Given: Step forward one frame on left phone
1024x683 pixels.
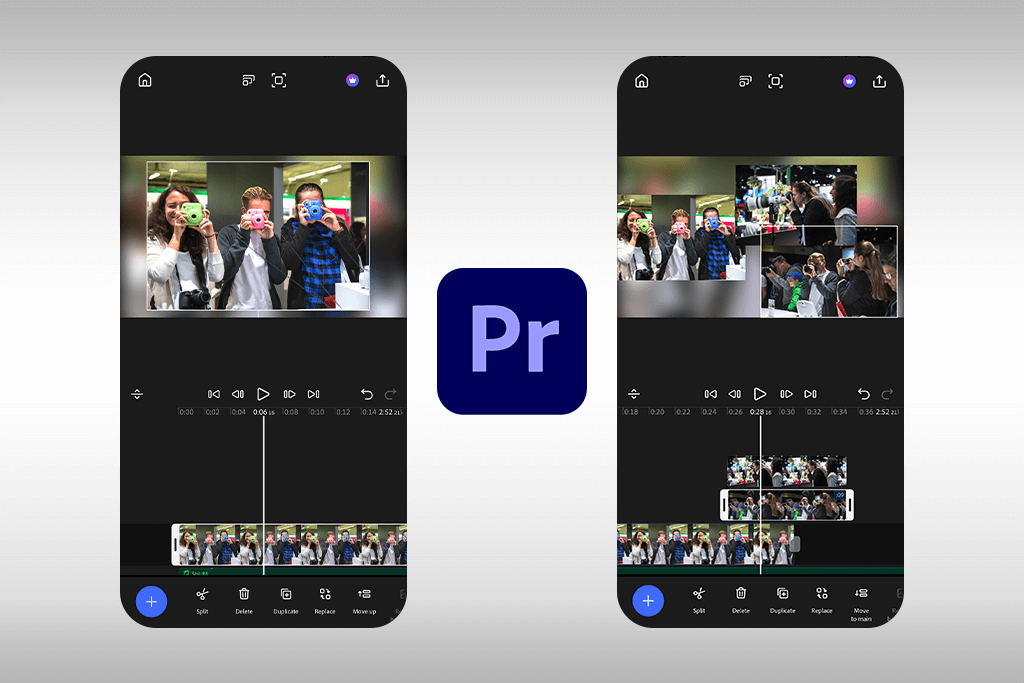Looking at the screenshot, I should click(289, 394).
